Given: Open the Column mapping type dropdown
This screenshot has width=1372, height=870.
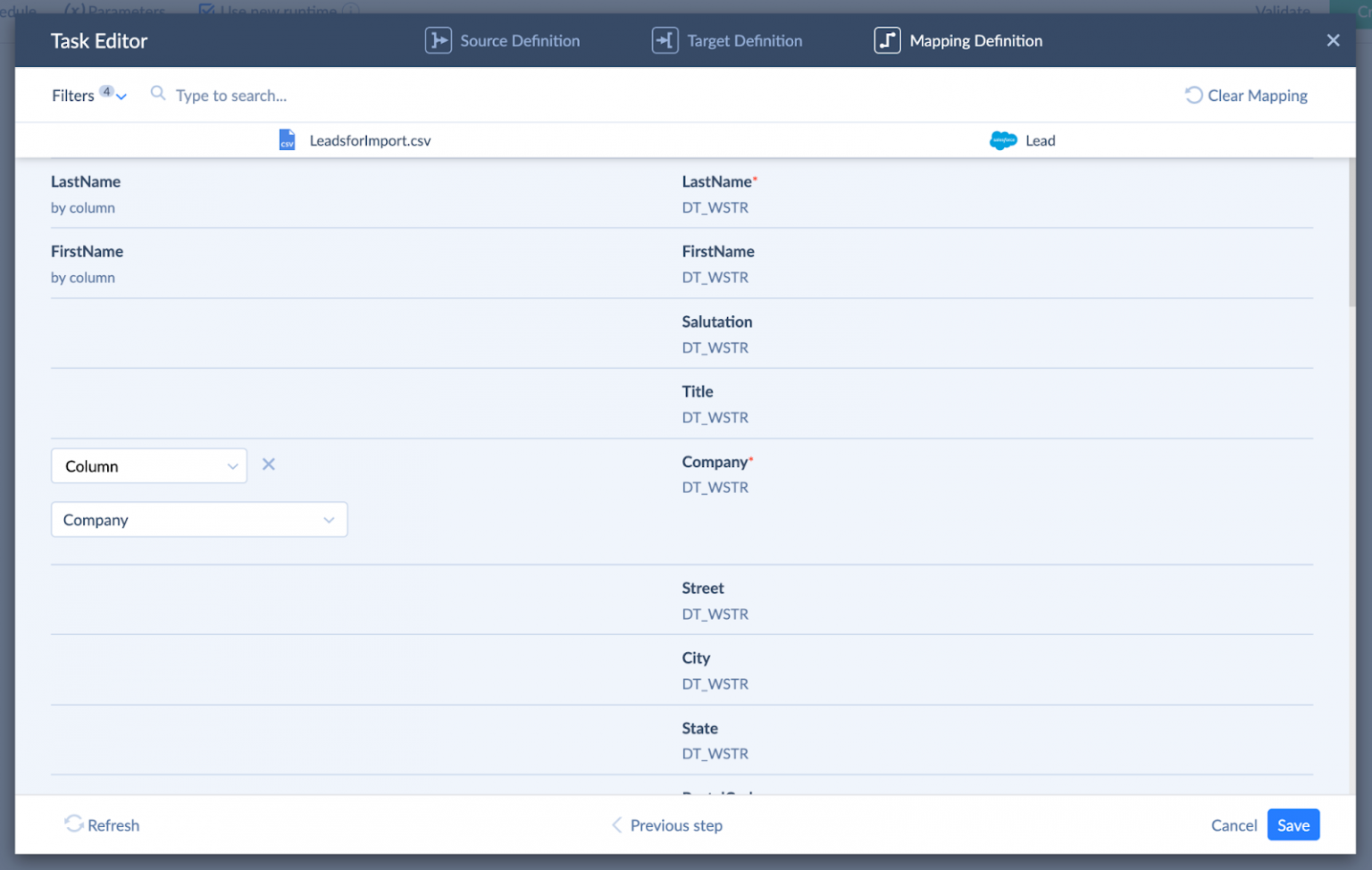Looking at the screenshot, I should coord(149,466).
